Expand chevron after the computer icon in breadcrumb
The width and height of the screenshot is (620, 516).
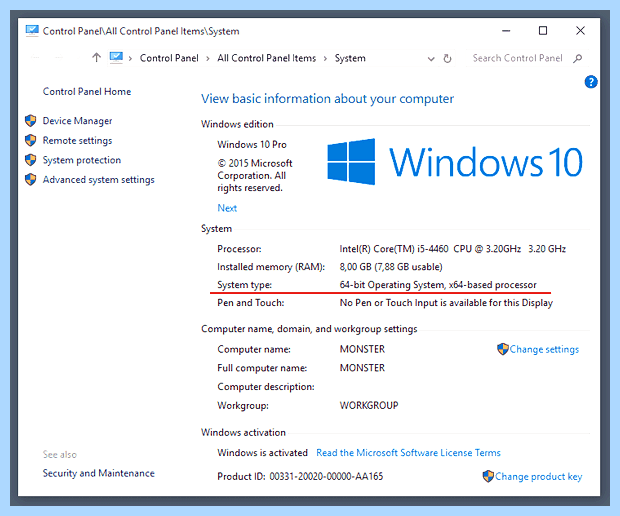point(130,59)
